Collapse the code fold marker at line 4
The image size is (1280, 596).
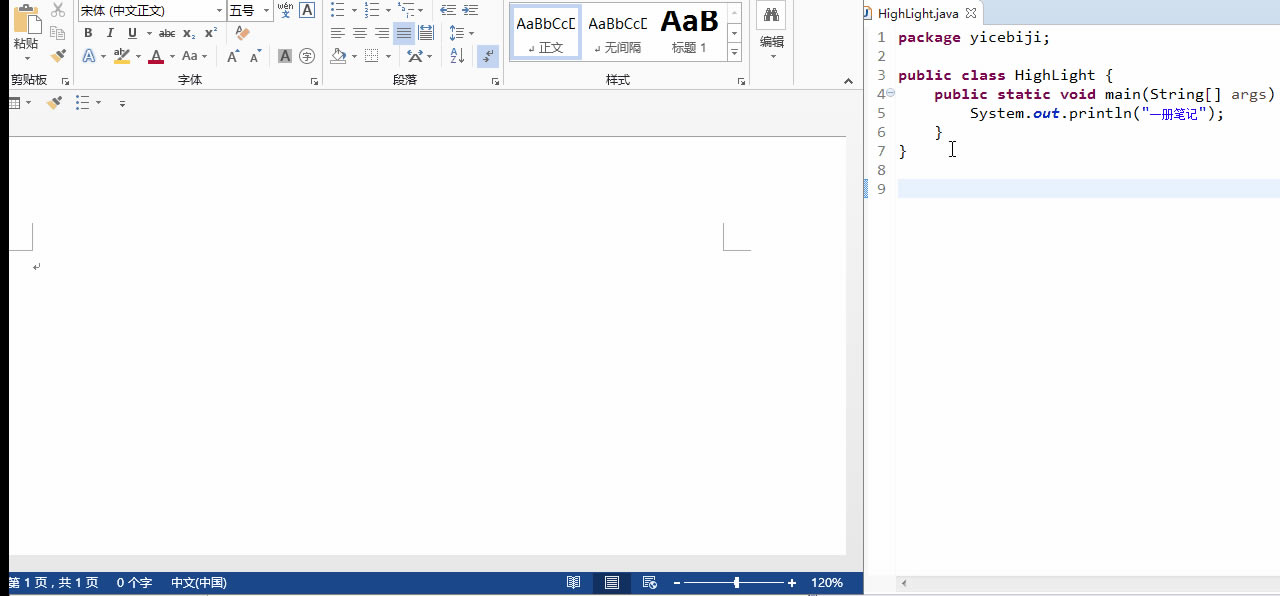tap(890, 91)
